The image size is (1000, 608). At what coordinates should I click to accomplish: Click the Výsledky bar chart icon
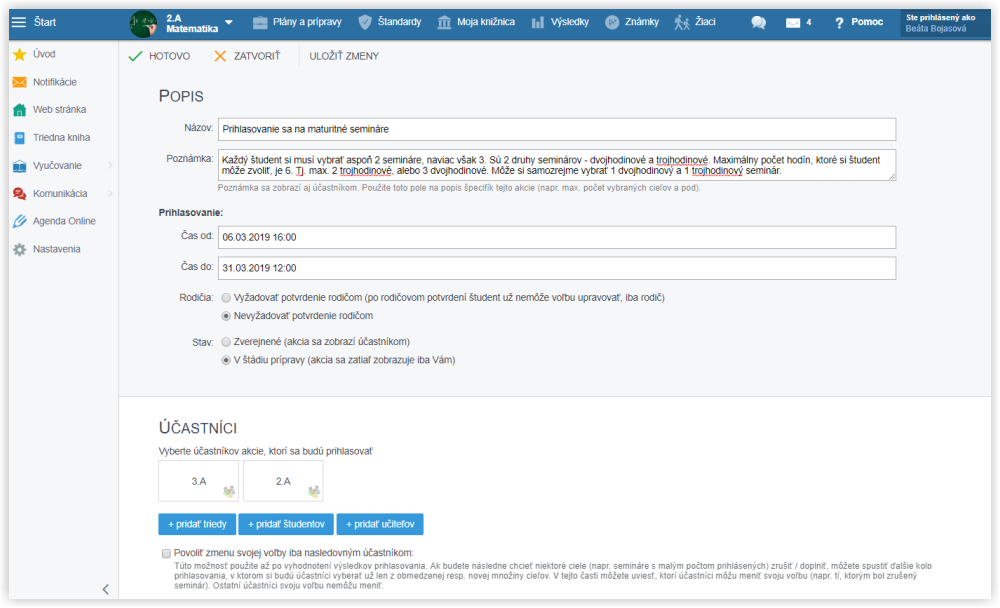click(538, 23)
